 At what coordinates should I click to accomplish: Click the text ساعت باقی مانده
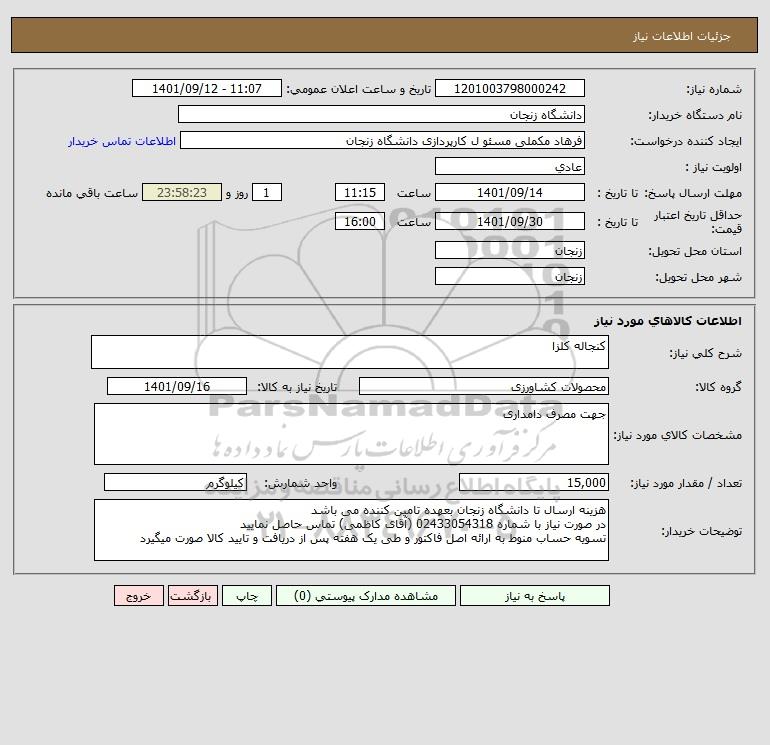click(92, 193)
